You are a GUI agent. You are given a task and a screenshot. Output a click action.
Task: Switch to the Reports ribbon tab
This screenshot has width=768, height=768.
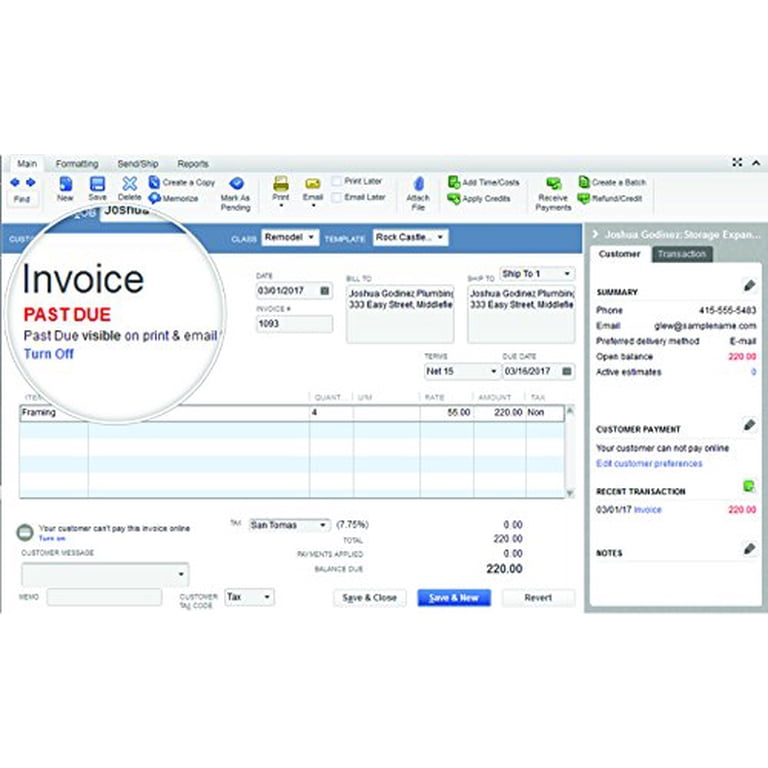coord(193,164)
